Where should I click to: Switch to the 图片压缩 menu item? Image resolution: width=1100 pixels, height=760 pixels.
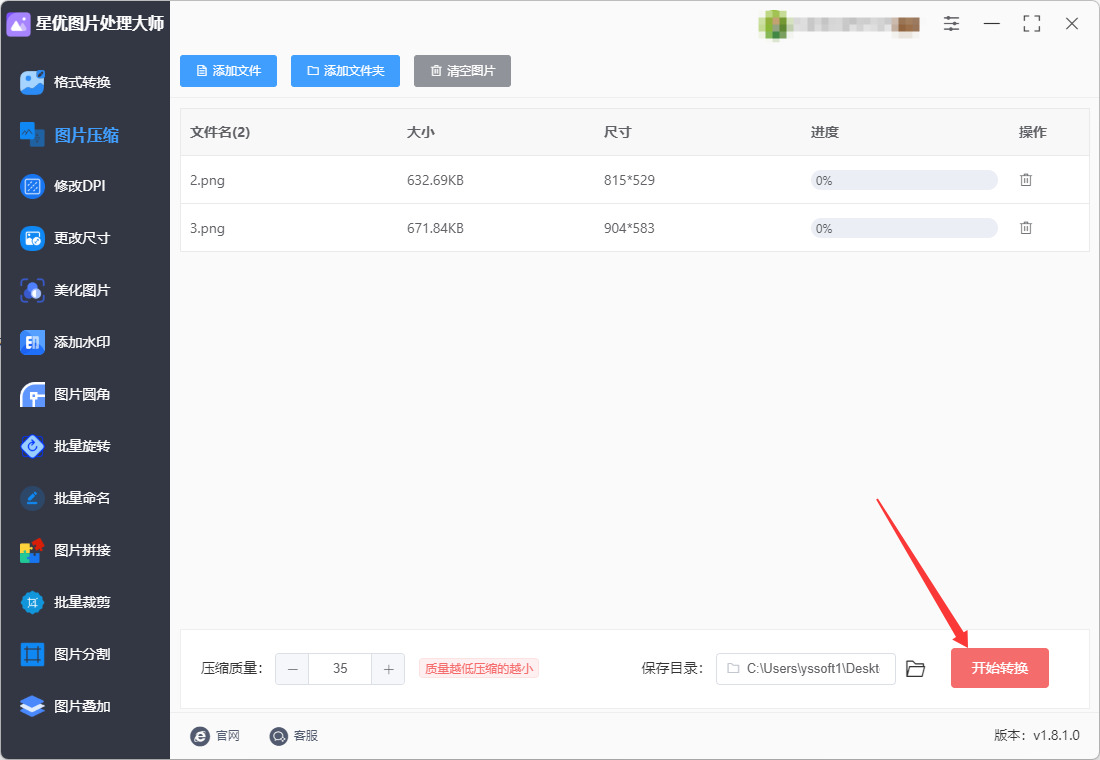pyautogui.click(x=69, y=134)
